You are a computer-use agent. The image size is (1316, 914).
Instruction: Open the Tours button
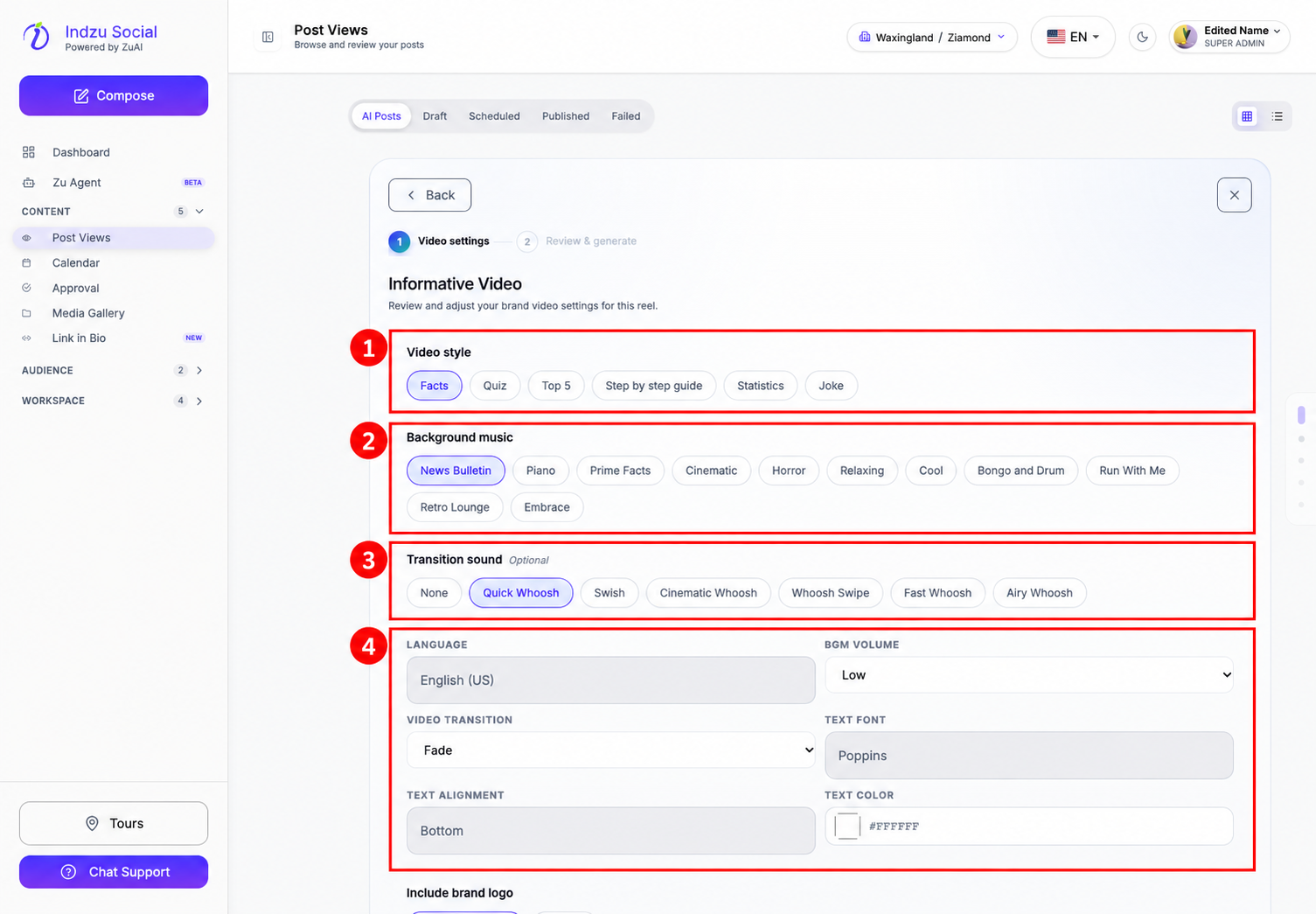coord(114,823)
